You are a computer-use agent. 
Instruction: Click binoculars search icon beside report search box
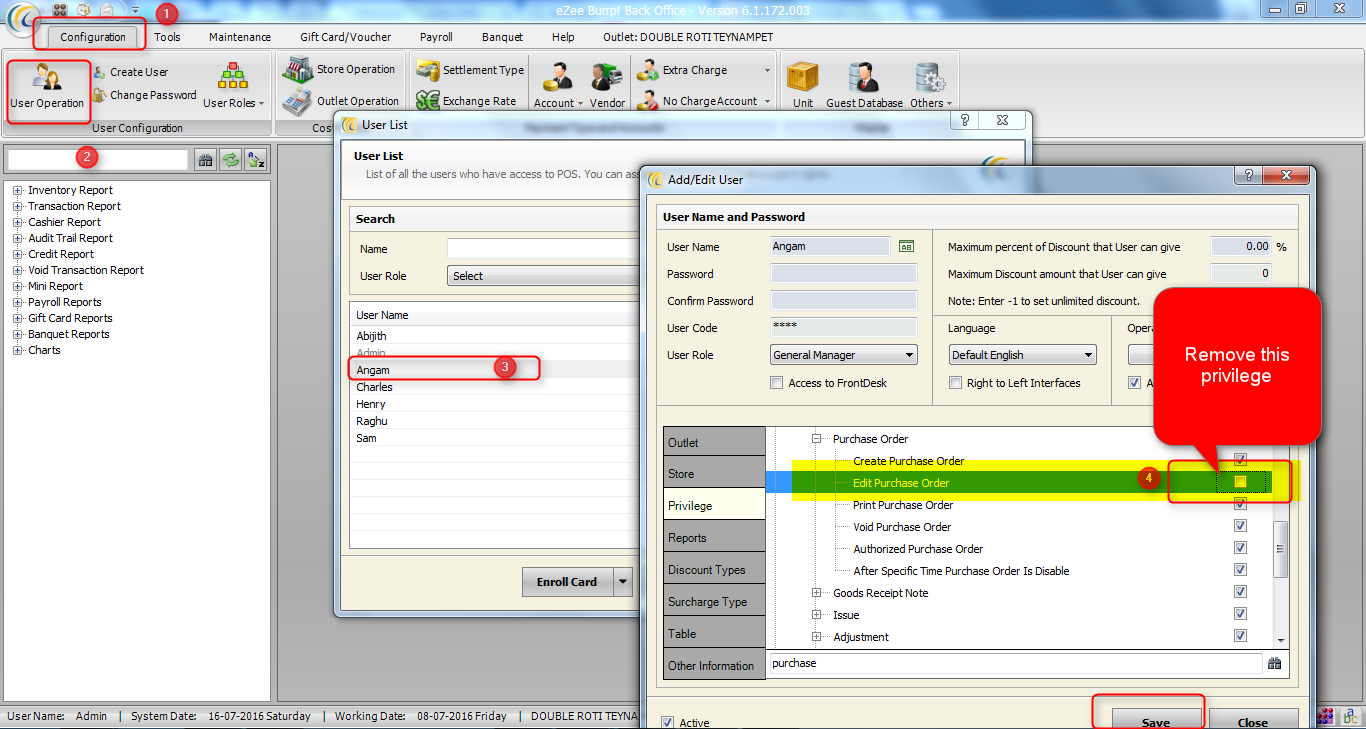[205, 160]
